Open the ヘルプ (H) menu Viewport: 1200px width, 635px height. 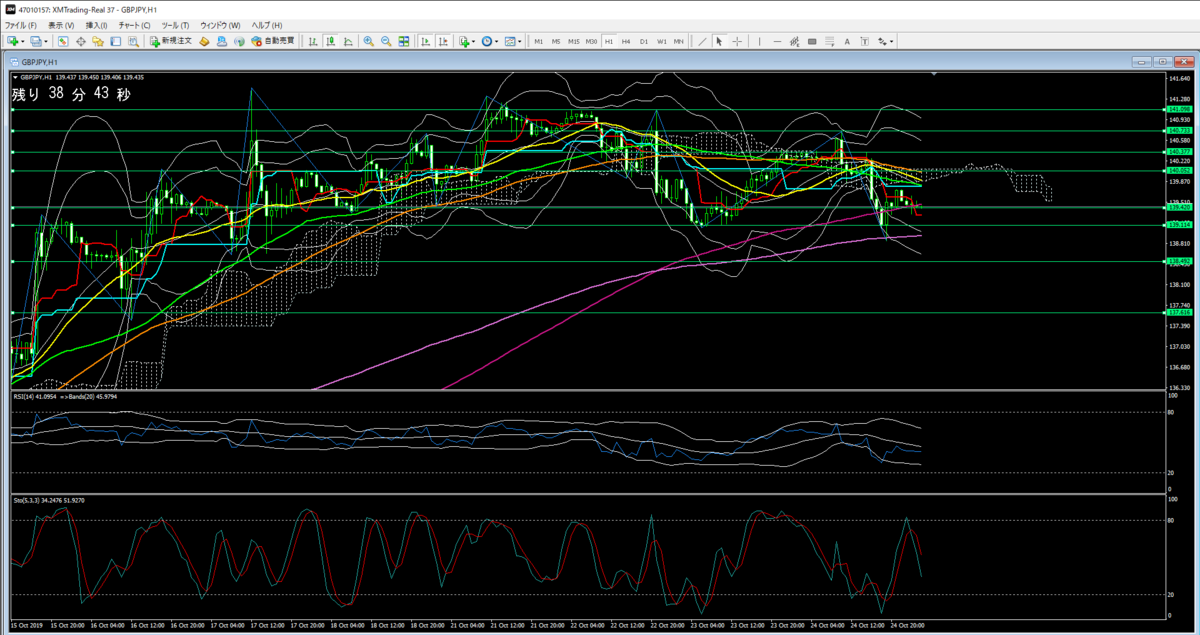pyautogui.click(x=266, y=24)
